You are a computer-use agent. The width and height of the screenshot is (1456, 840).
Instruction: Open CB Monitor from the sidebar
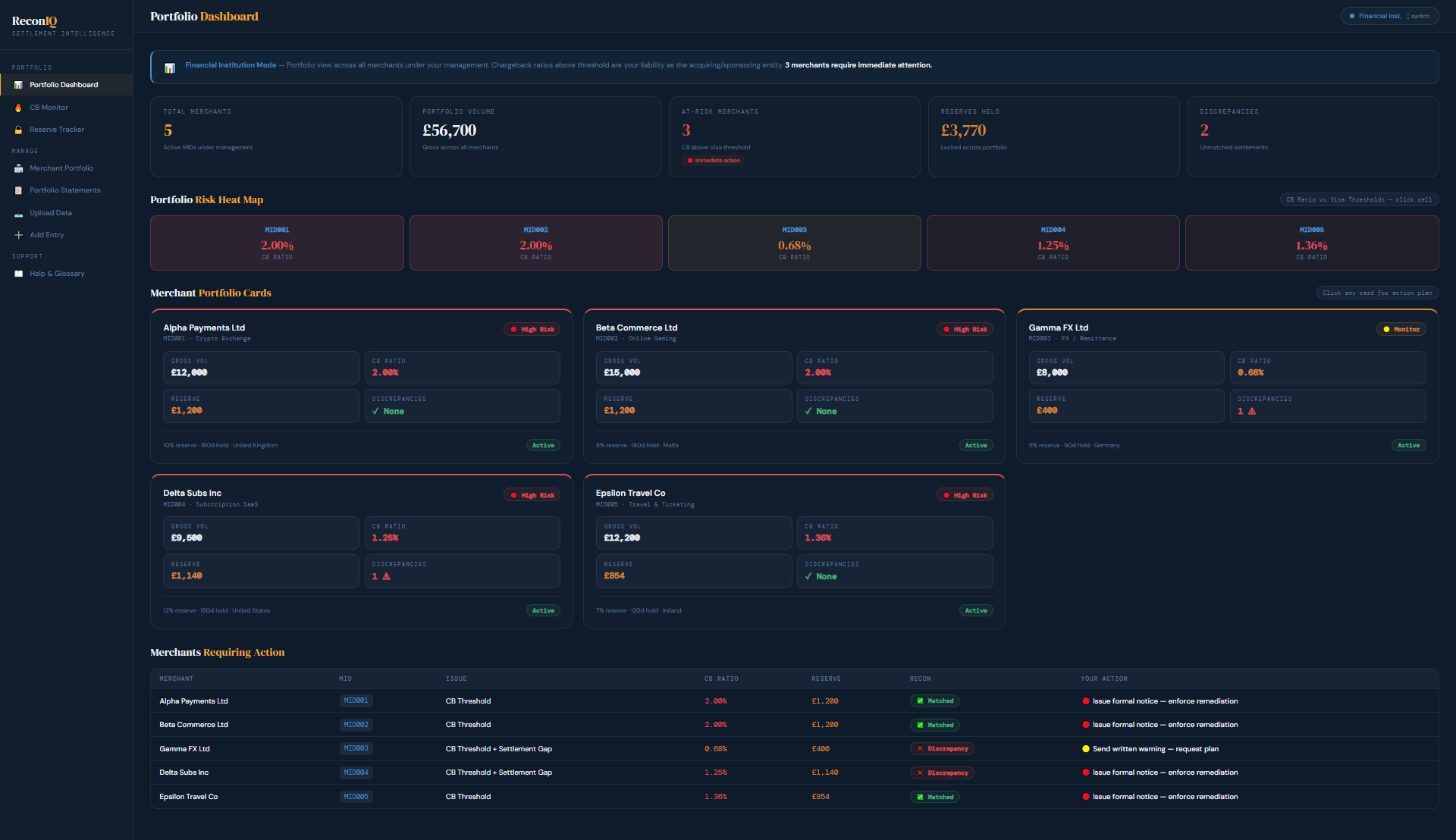[x=49, y=107]
